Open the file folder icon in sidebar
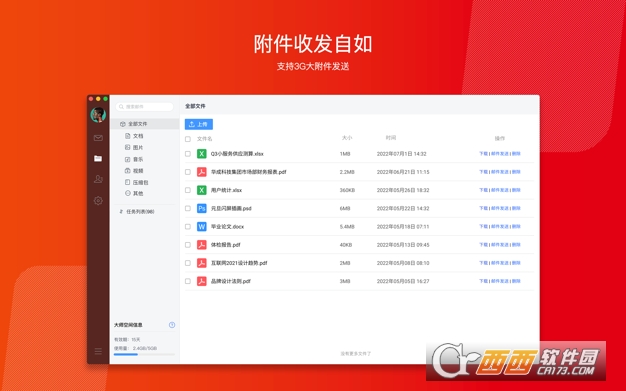This screenshot has height=391, width=626. click(x=98, y=159)
